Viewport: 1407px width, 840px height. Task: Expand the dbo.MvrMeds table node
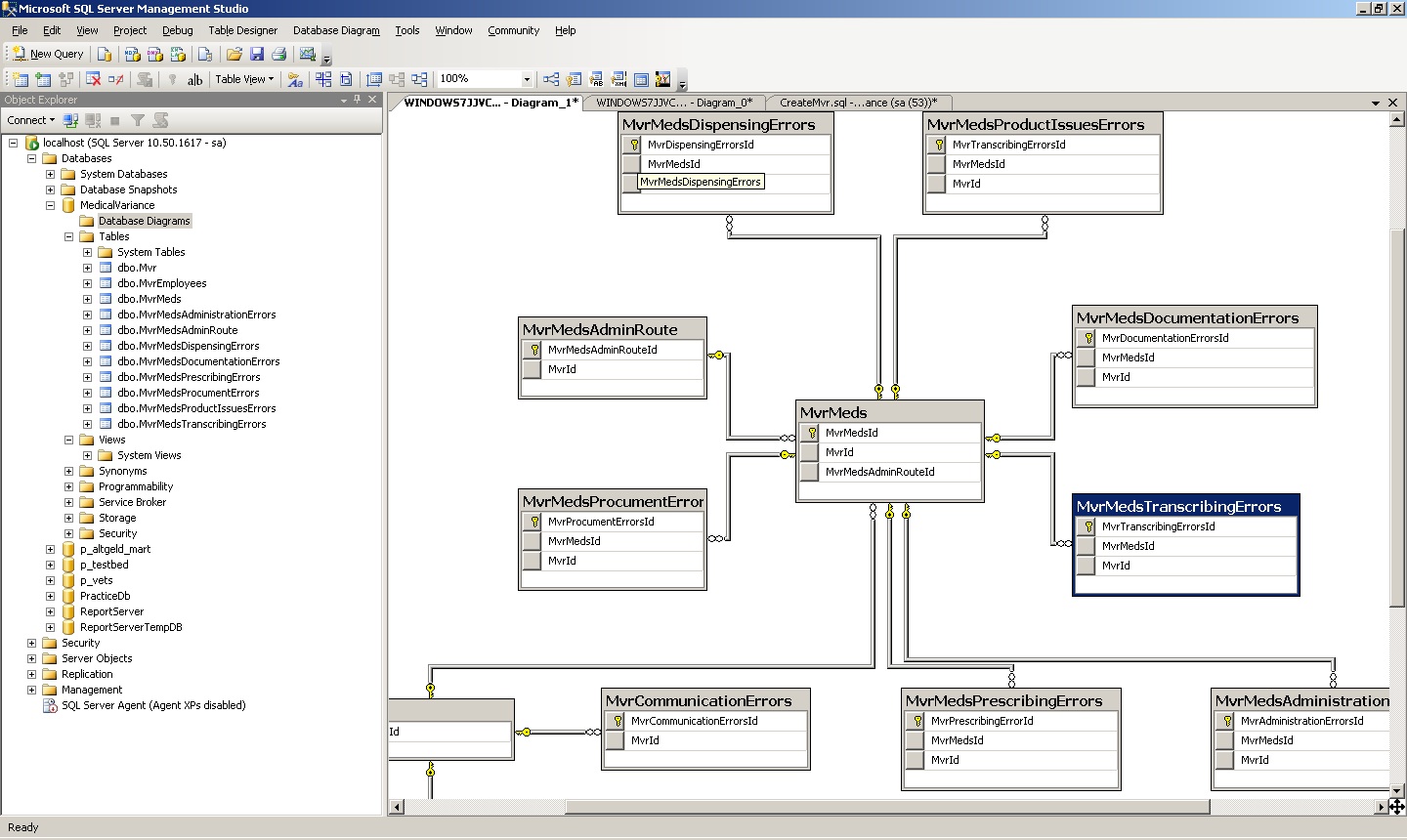click(x=86, y=299)
